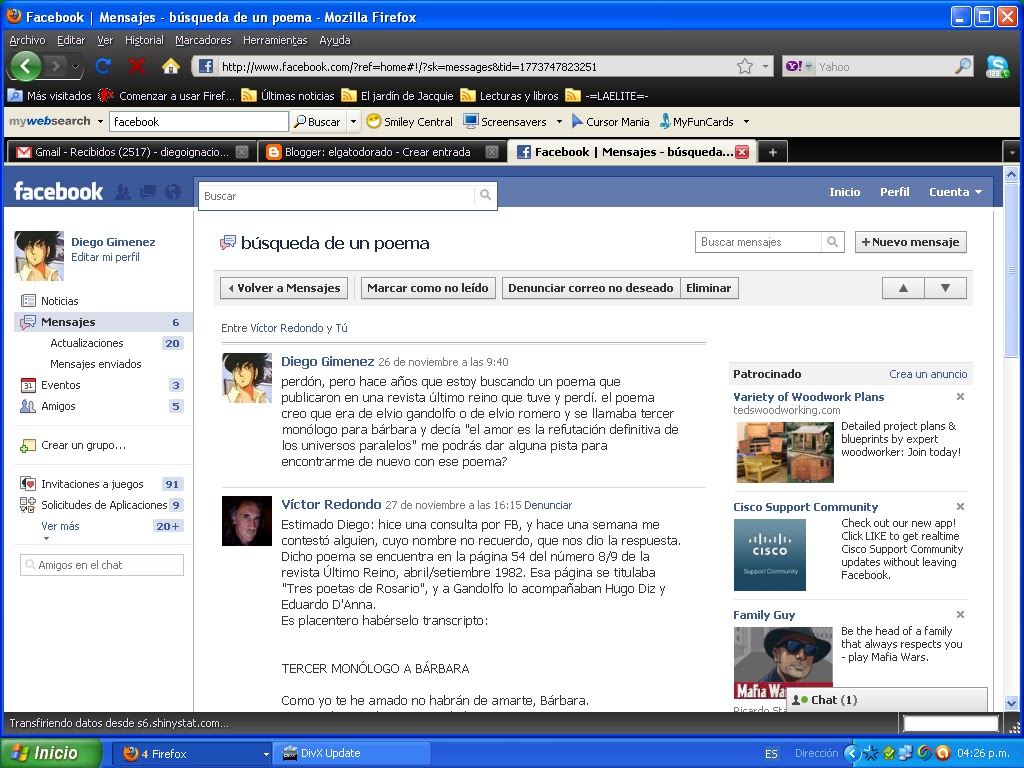Image resolution: width=1024 pixels, height=768 pixels.
Task: Switch to the Blogger elgatodorado tab
Action: (x=381, y=152)
